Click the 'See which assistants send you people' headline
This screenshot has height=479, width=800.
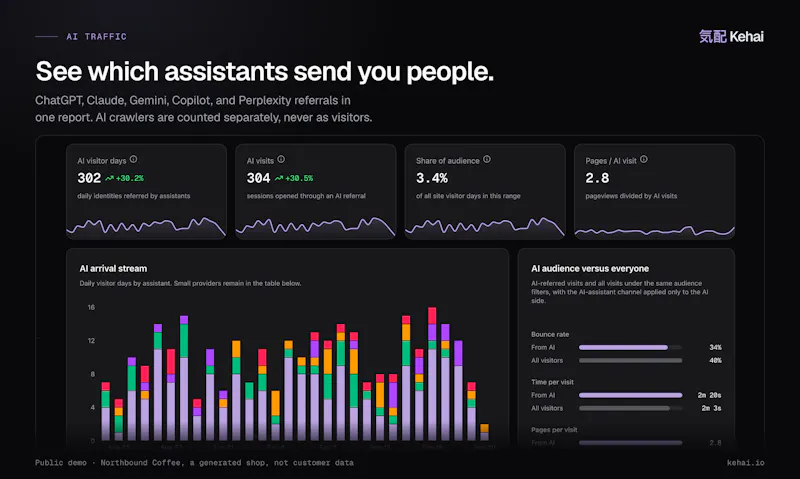click(265, 71)
